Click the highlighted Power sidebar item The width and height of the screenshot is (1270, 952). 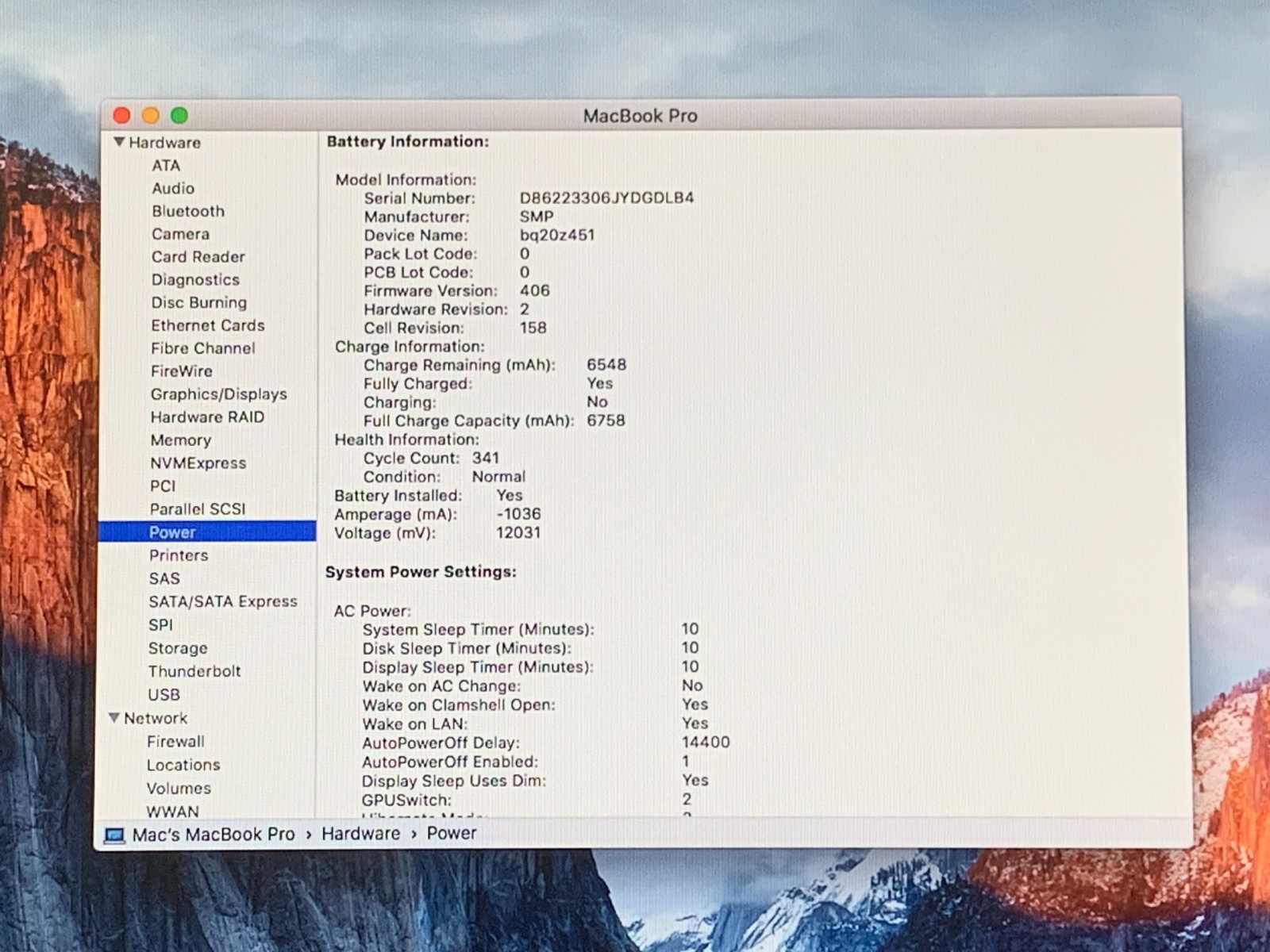(208, 532)
